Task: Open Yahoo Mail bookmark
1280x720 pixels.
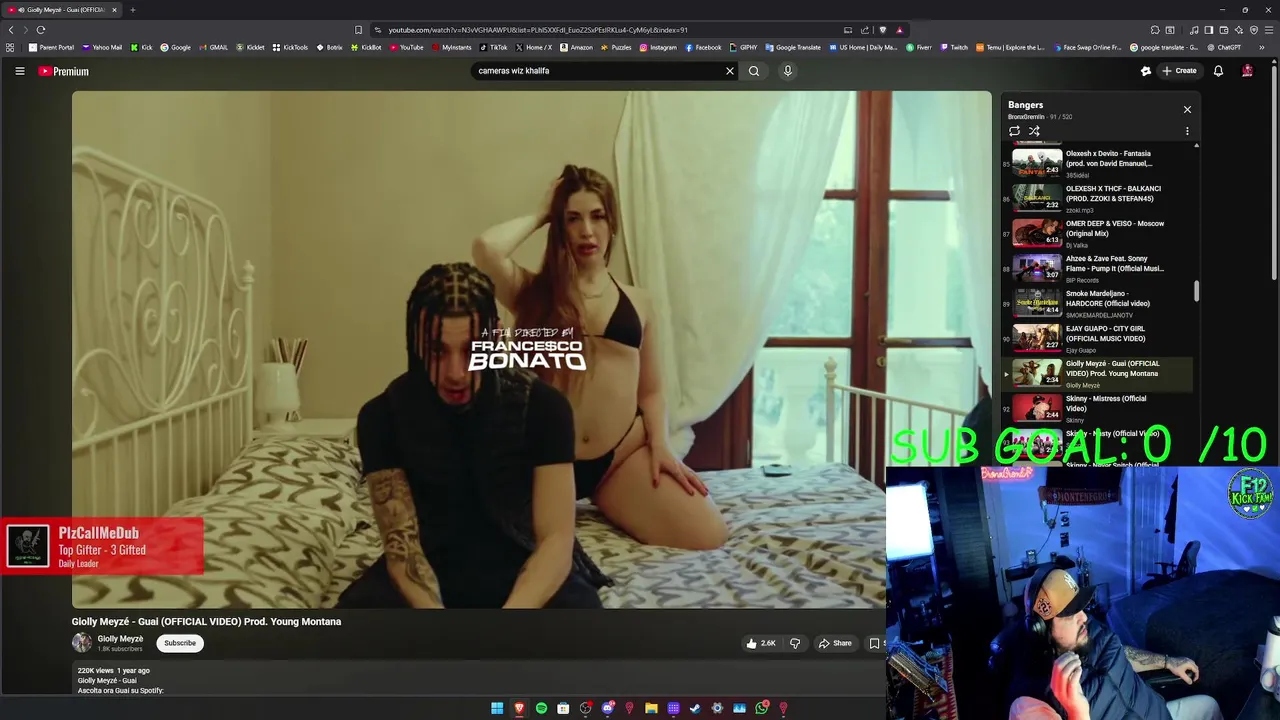Action: click(102, 47)
